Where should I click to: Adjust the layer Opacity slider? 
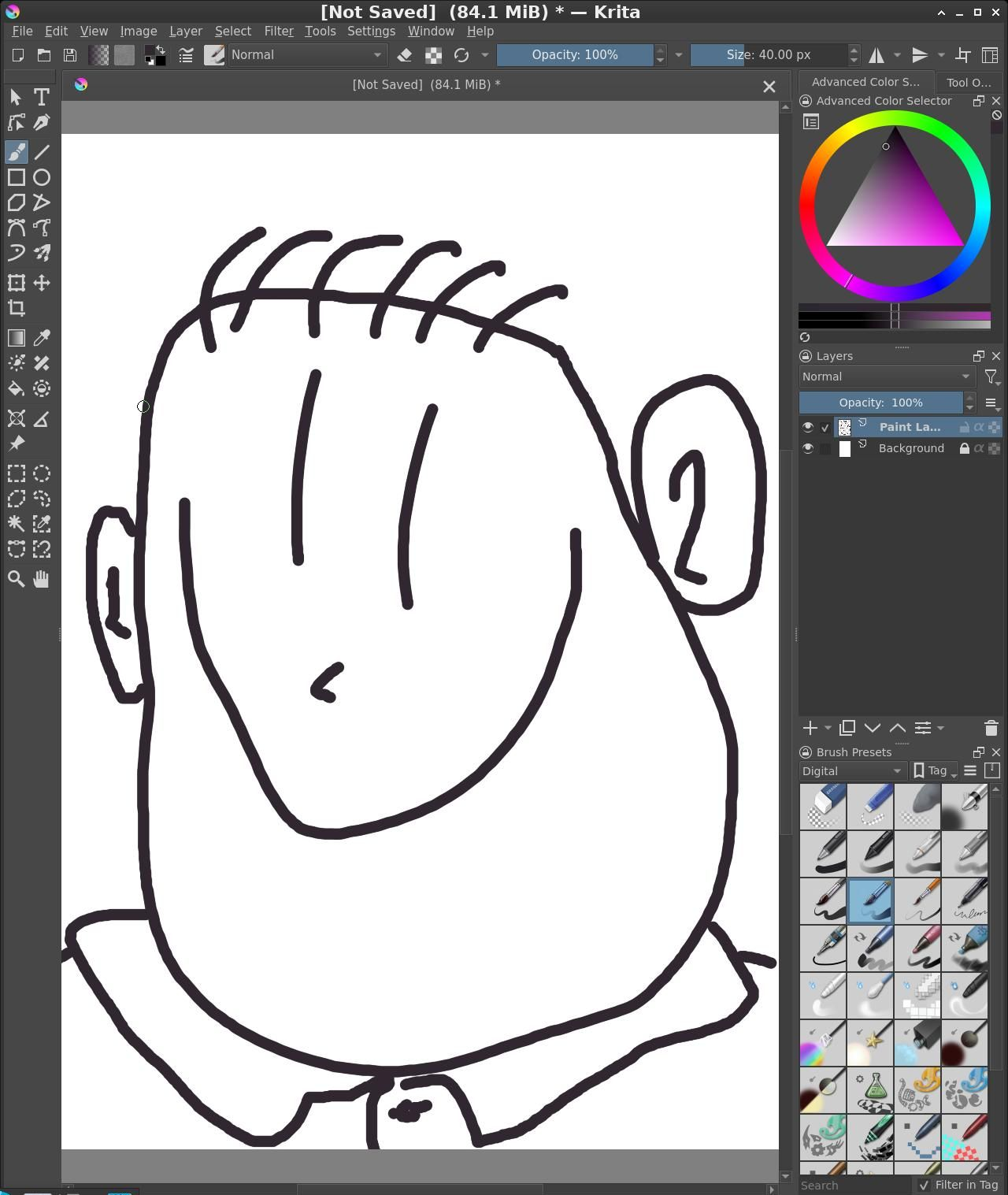tap(880, 403)
